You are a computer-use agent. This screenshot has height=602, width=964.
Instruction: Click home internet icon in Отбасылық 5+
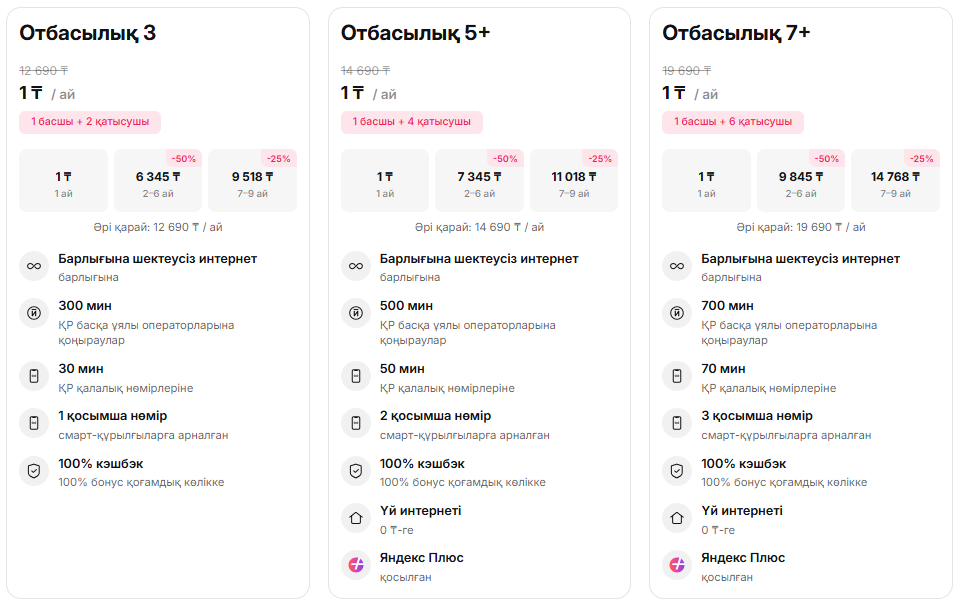coord(355,518)
